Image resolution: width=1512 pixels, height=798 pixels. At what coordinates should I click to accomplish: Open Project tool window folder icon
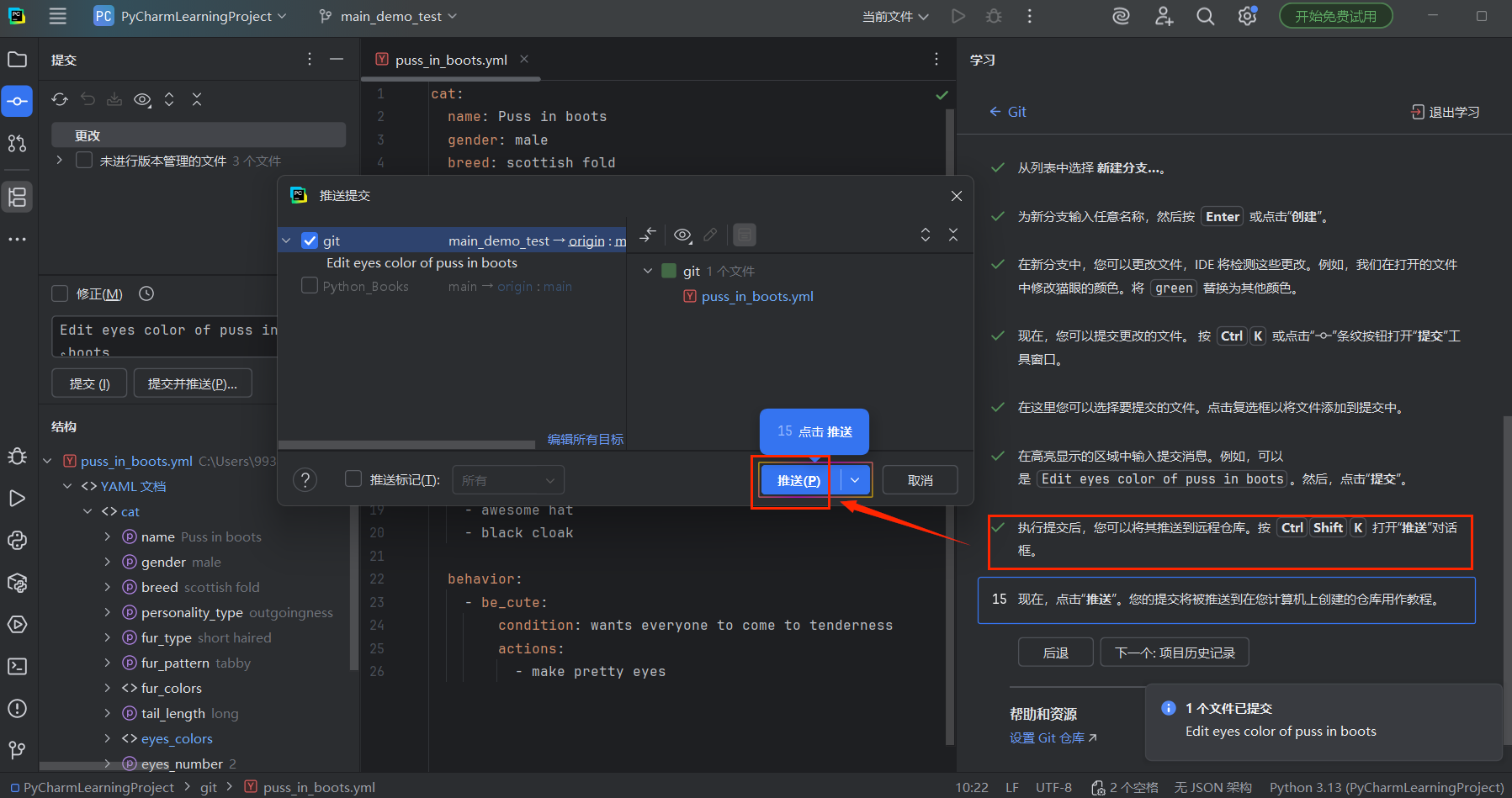pyautogui.click(x=17, y=60)
